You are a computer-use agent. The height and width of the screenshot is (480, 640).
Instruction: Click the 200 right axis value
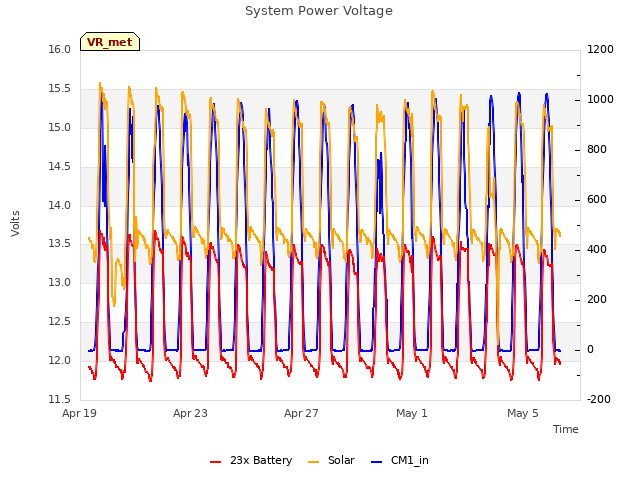pos(597,300)
